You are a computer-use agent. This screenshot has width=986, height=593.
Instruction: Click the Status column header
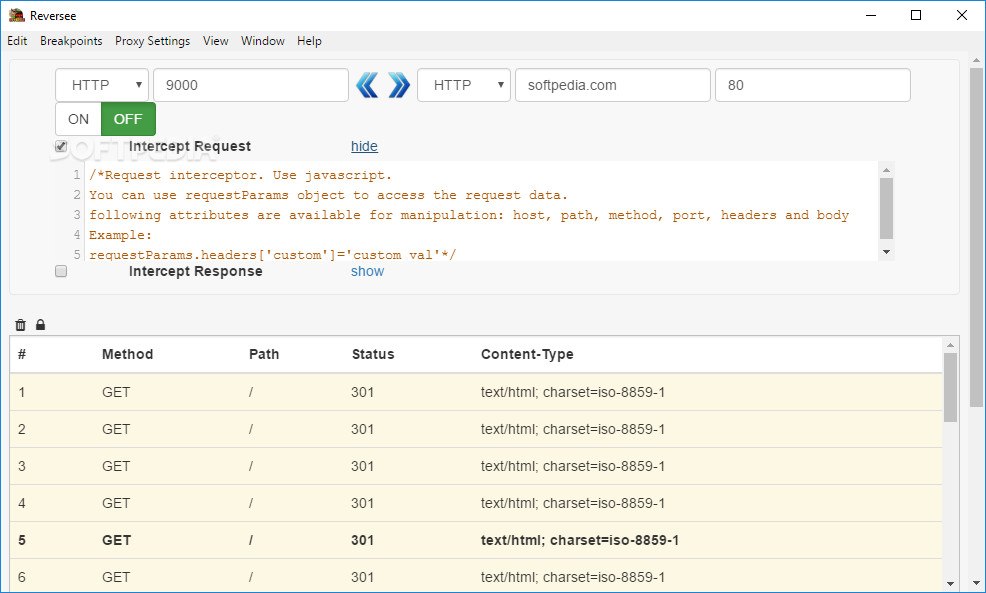pyautogui.click(x=373, y=354)
